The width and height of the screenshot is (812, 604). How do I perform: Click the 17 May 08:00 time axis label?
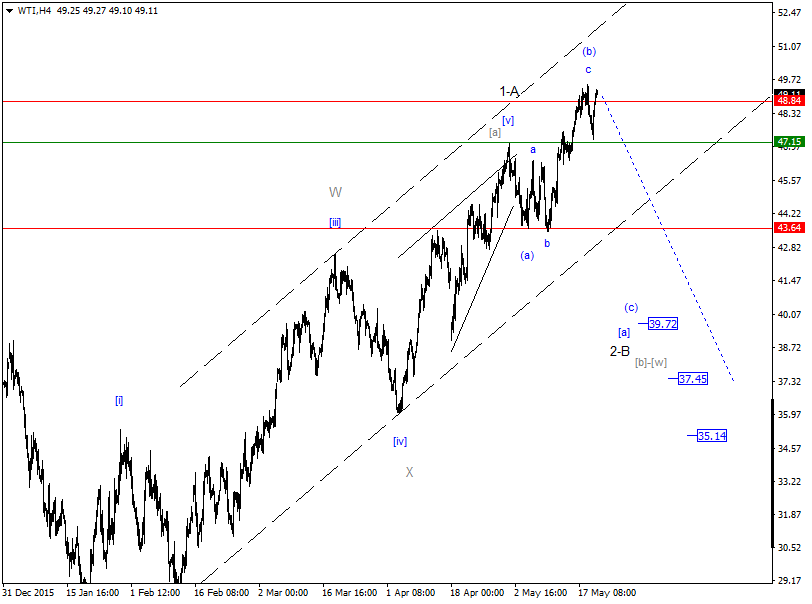click(x=607, y=593)
